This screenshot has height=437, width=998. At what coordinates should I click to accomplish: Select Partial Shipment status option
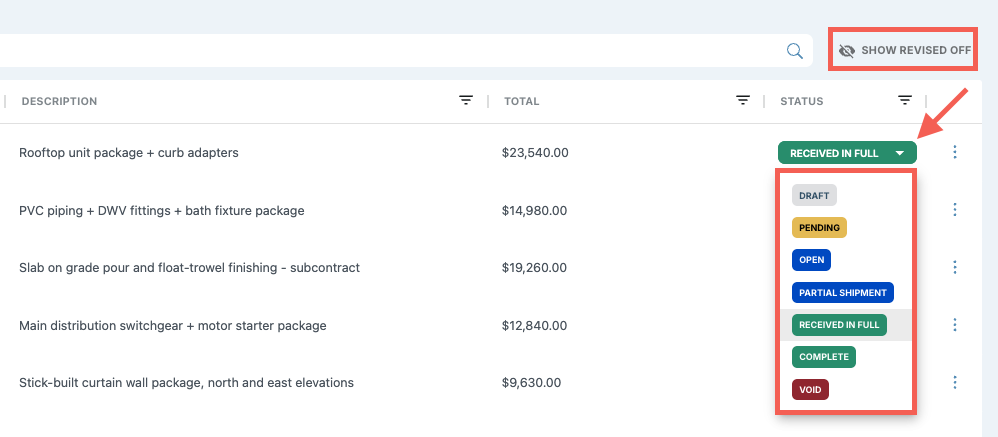click(843, 293)
